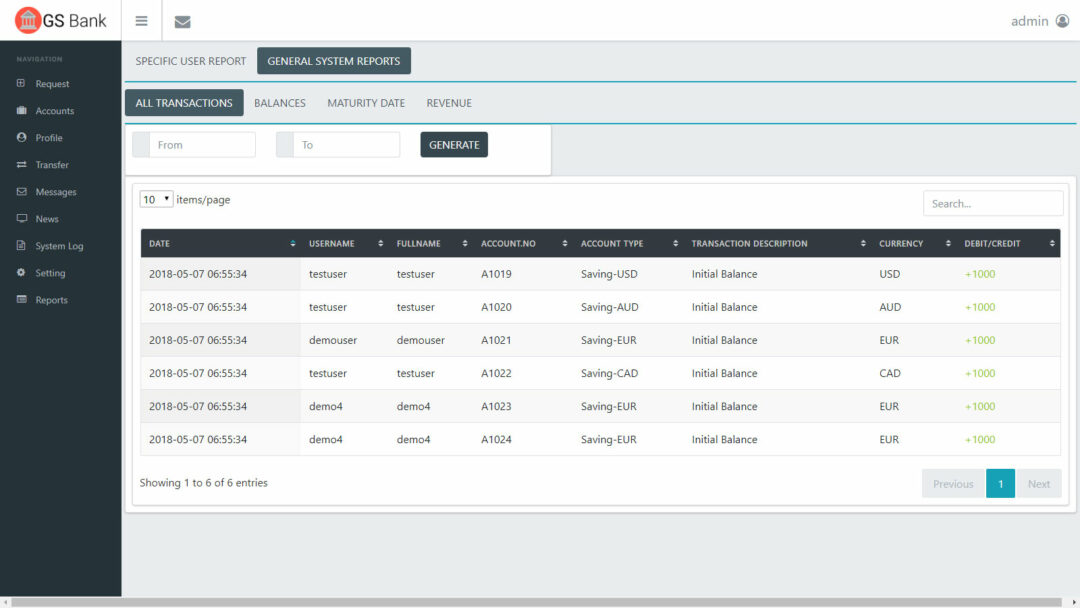Screen dimensions: 1080x608
Task: Toggle sort direction for DEBIT/CREDIT column
Action: click(1052, 243)
